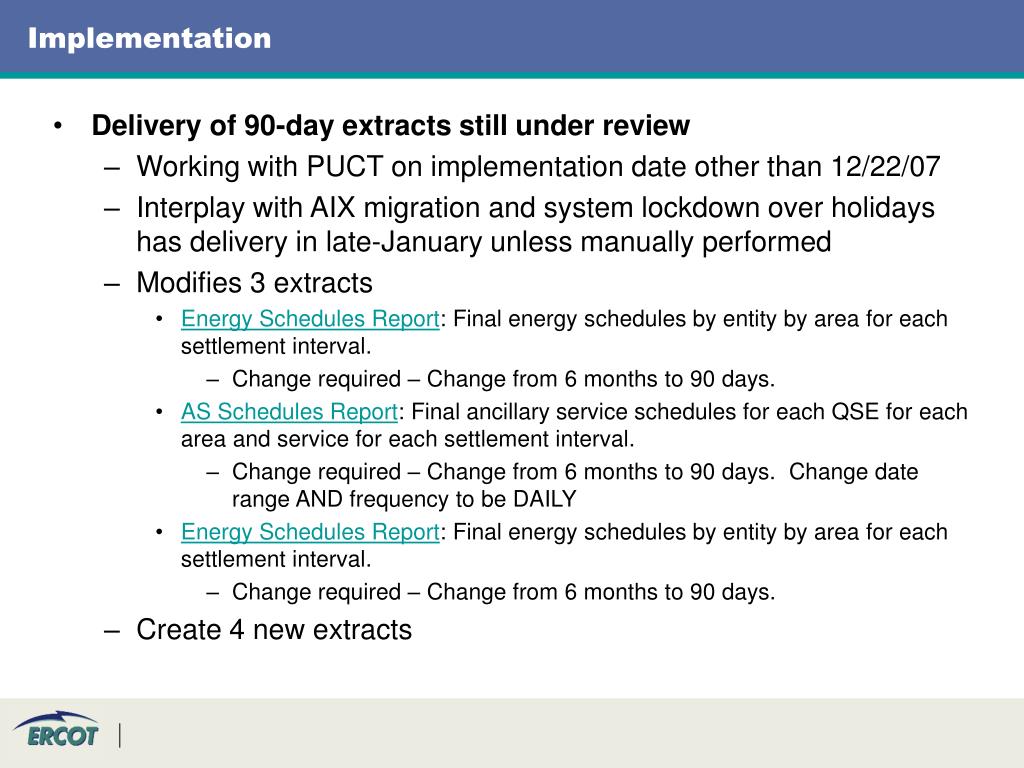Open the AS Schedules Report link
The height and width of the screenshot is (768, 1024).
(289, 412)
